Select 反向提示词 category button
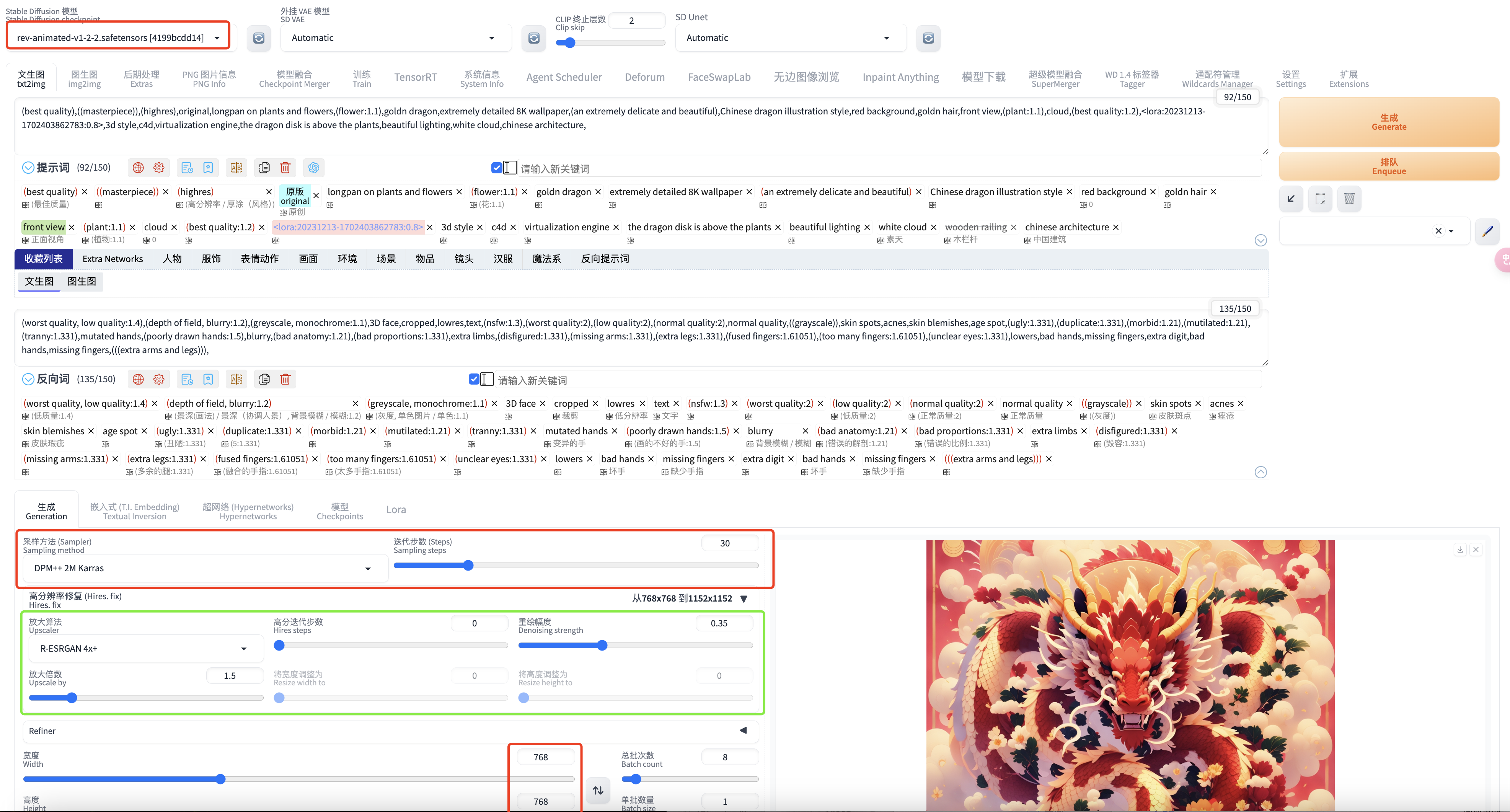The image size is (1510, 812). coord(605,259)
